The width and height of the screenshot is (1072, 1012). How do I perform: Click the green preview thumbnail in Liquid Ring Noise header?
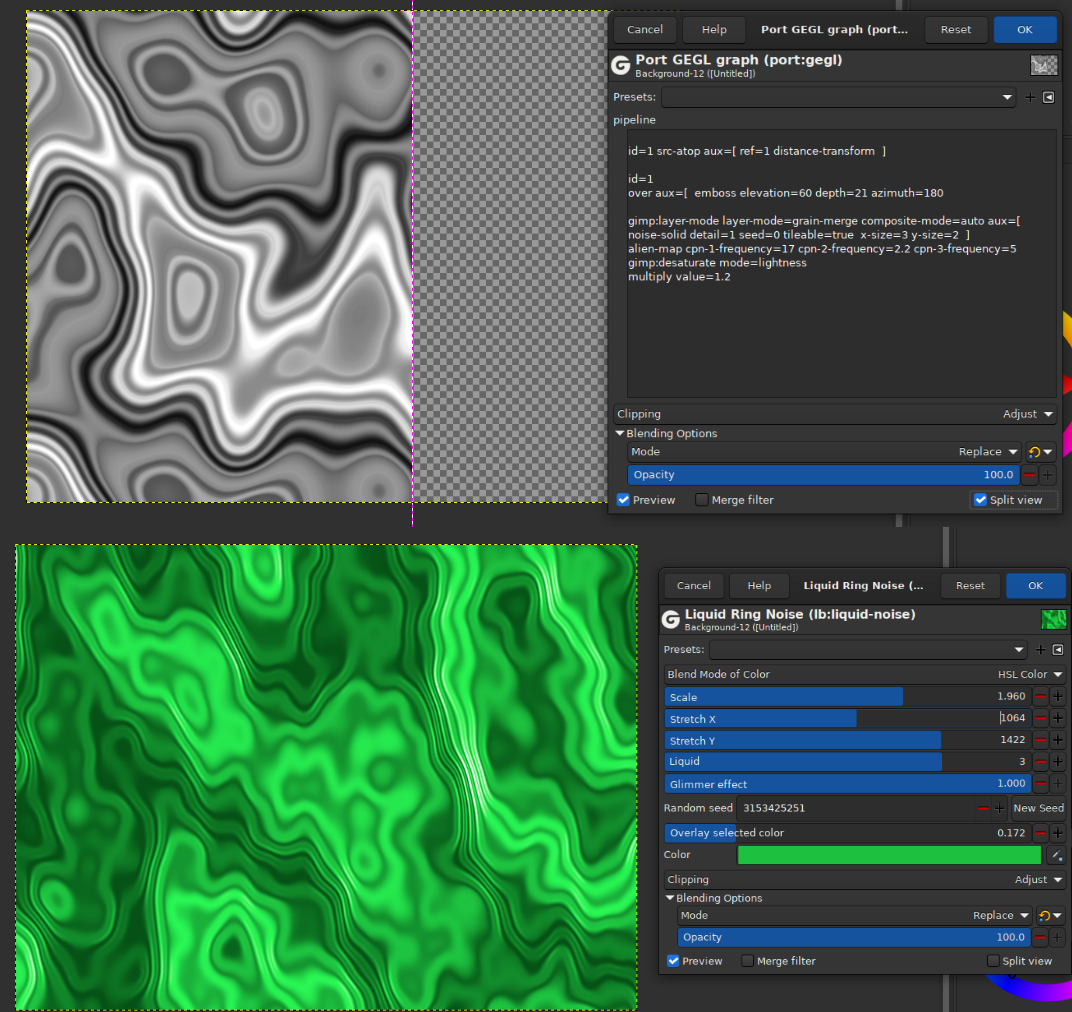pos(1054,620)
